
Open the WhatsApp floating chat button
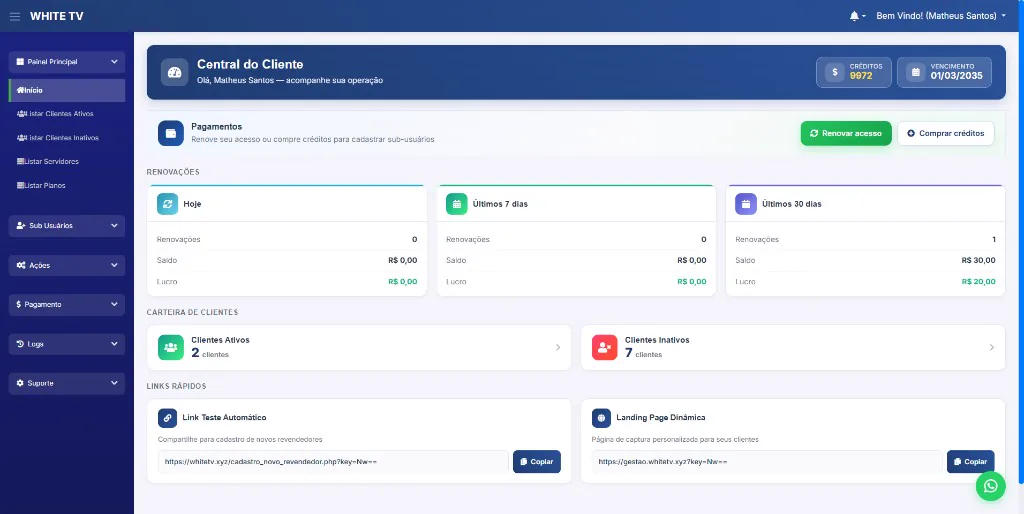point(991,486)
